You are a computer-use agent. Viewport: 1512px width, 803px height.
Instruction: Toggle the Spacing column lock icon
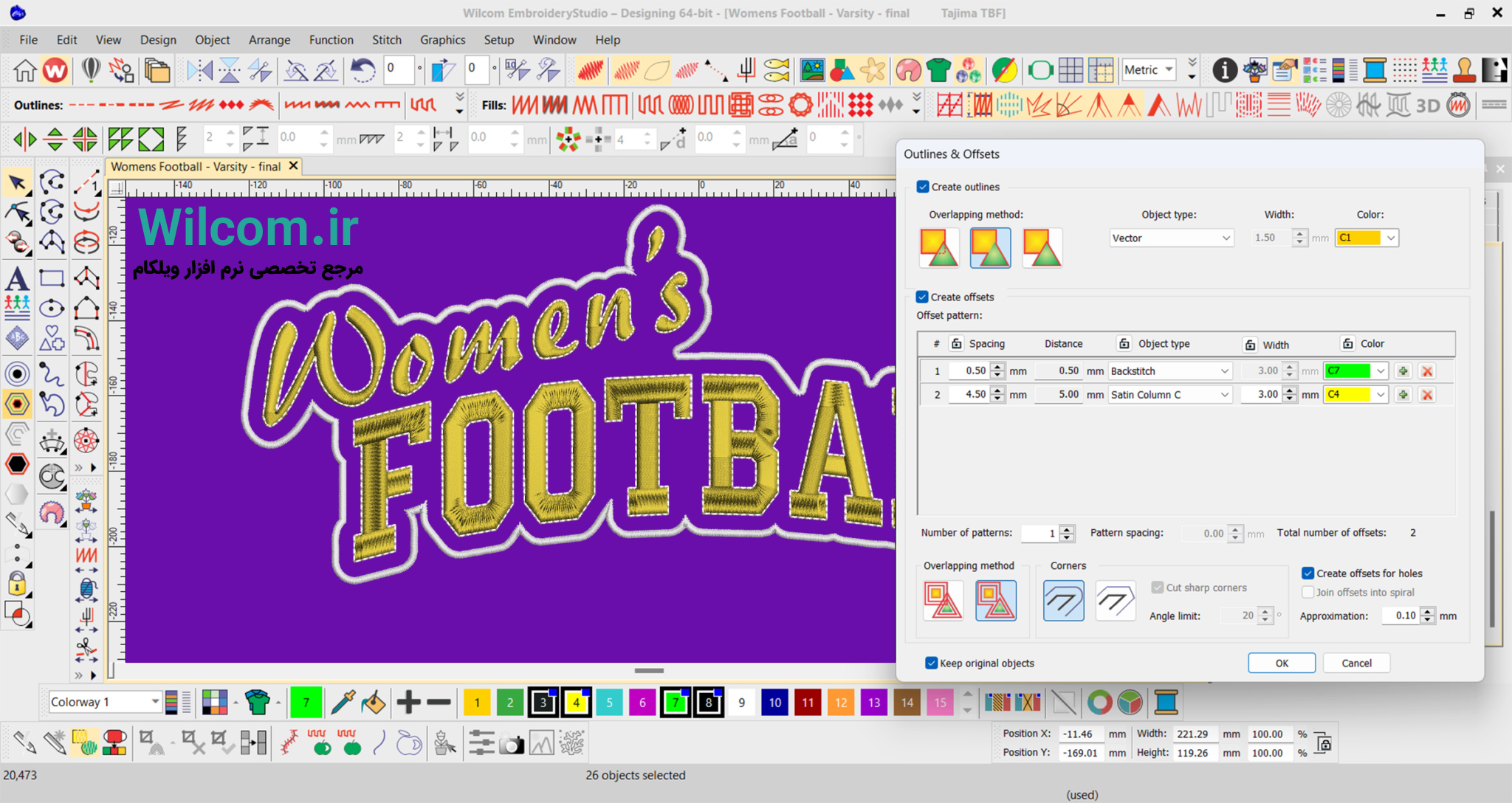click(x=956, y=344)
